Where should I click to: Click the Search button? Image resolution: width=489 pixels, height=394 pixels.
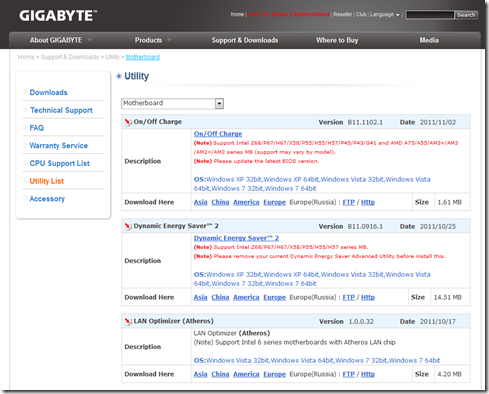466,15
